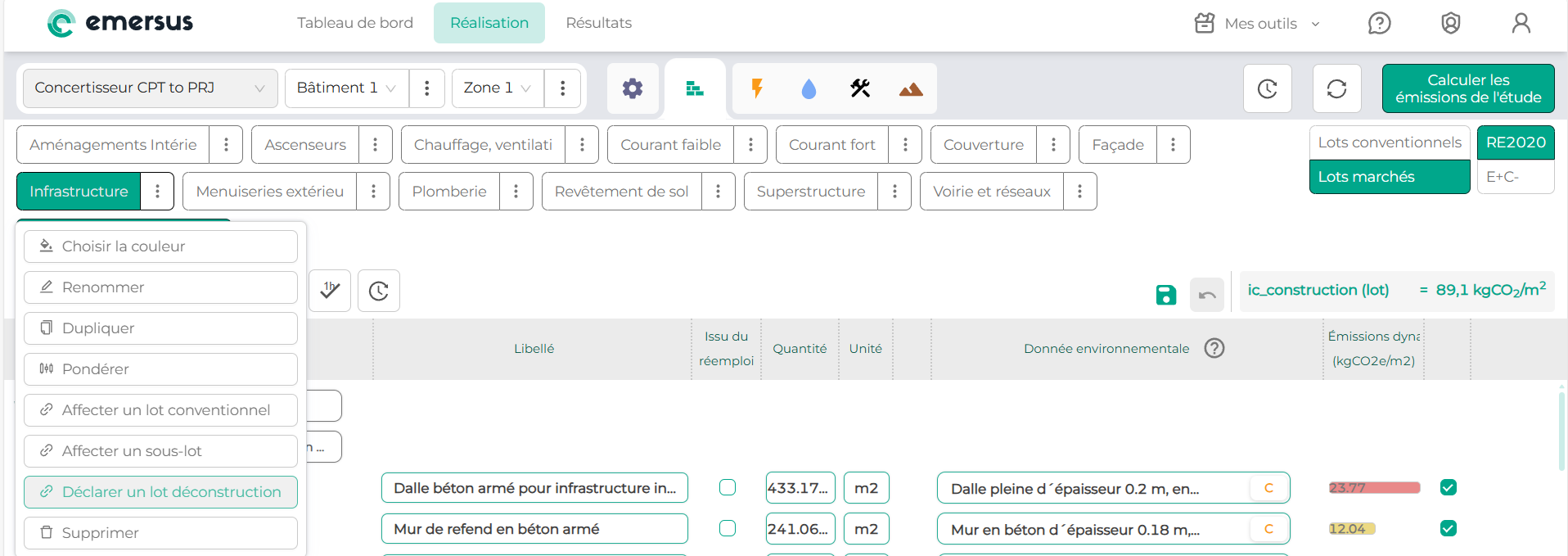Choose Déclarer un lot déconstruction

(x=160, y=492)
